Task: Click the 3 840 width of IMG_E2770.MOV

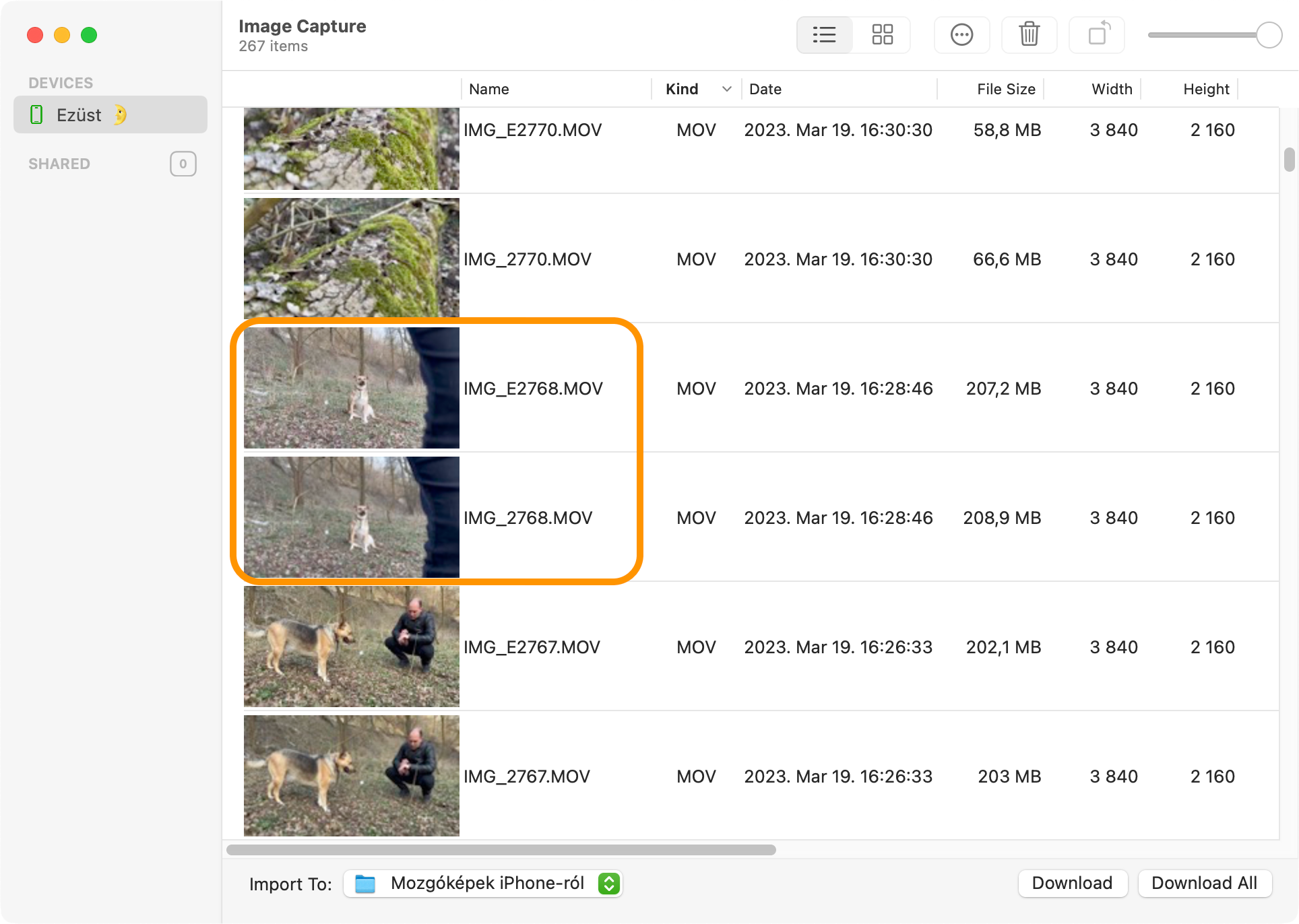Action: click(1114, 130)
